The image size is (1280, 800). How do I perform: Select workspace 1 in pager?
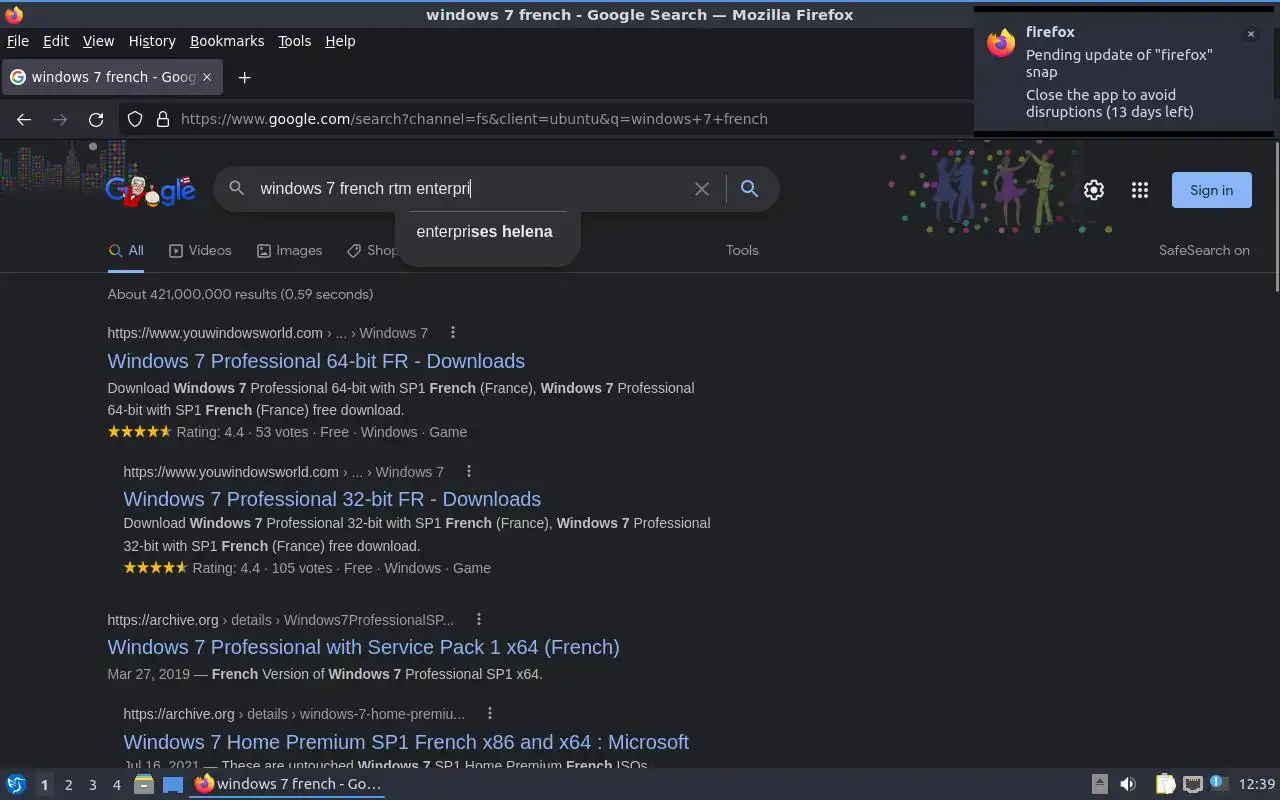pyautogui.click(x=44, y=784)
